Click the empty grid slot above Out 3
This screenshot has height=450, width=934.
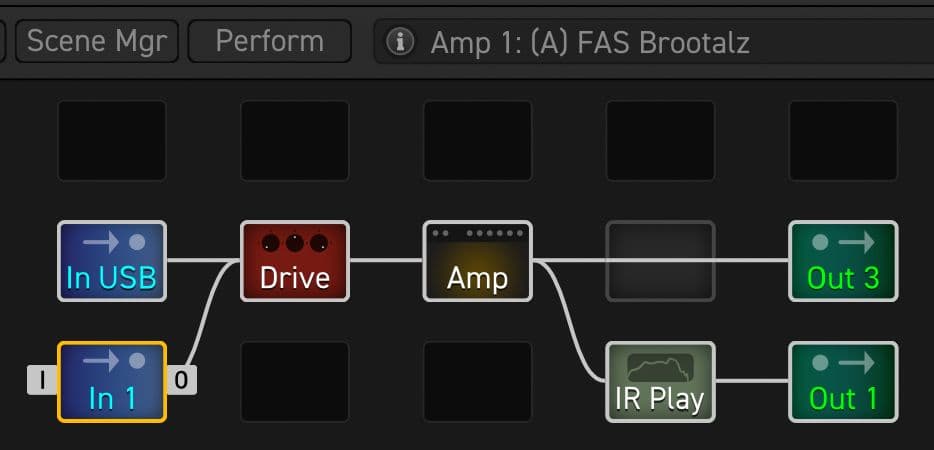pos(843,141)
